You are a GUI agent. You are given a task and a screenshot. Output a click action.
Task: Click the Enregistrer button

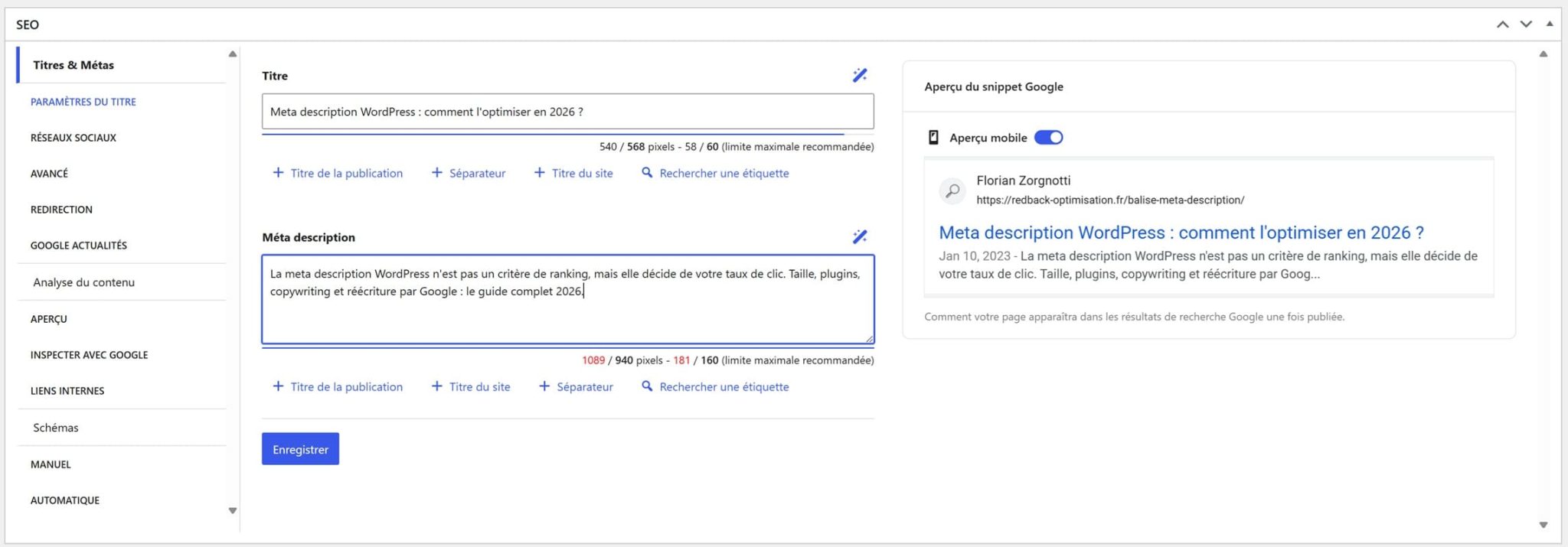tap(300, 449)
